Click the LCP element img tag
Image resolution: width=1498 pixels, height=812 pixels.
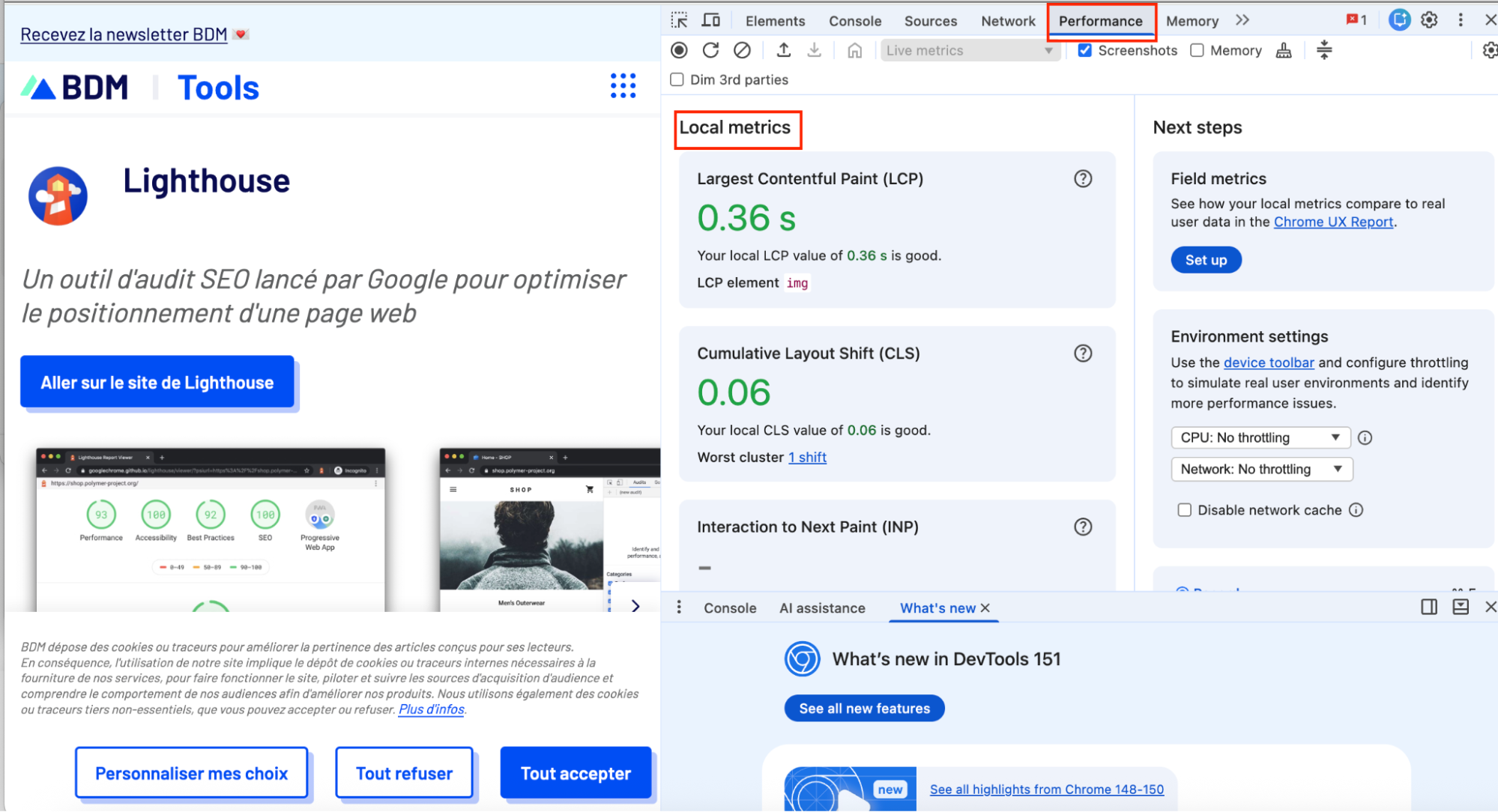(x=797, y=282)
